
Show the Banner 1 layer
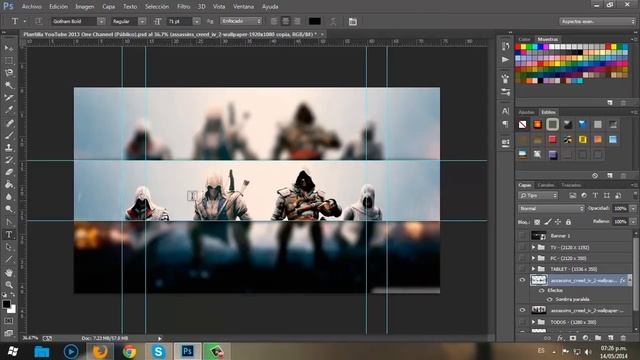click(522, 236)
